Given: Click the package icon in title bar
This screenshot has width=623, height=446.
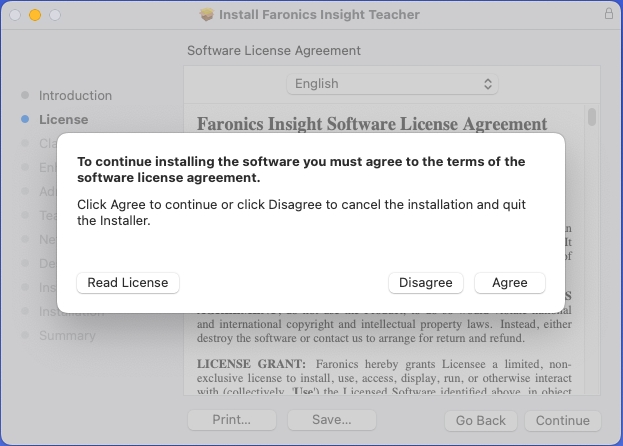Looking at the screenshot, I should 207,15.
